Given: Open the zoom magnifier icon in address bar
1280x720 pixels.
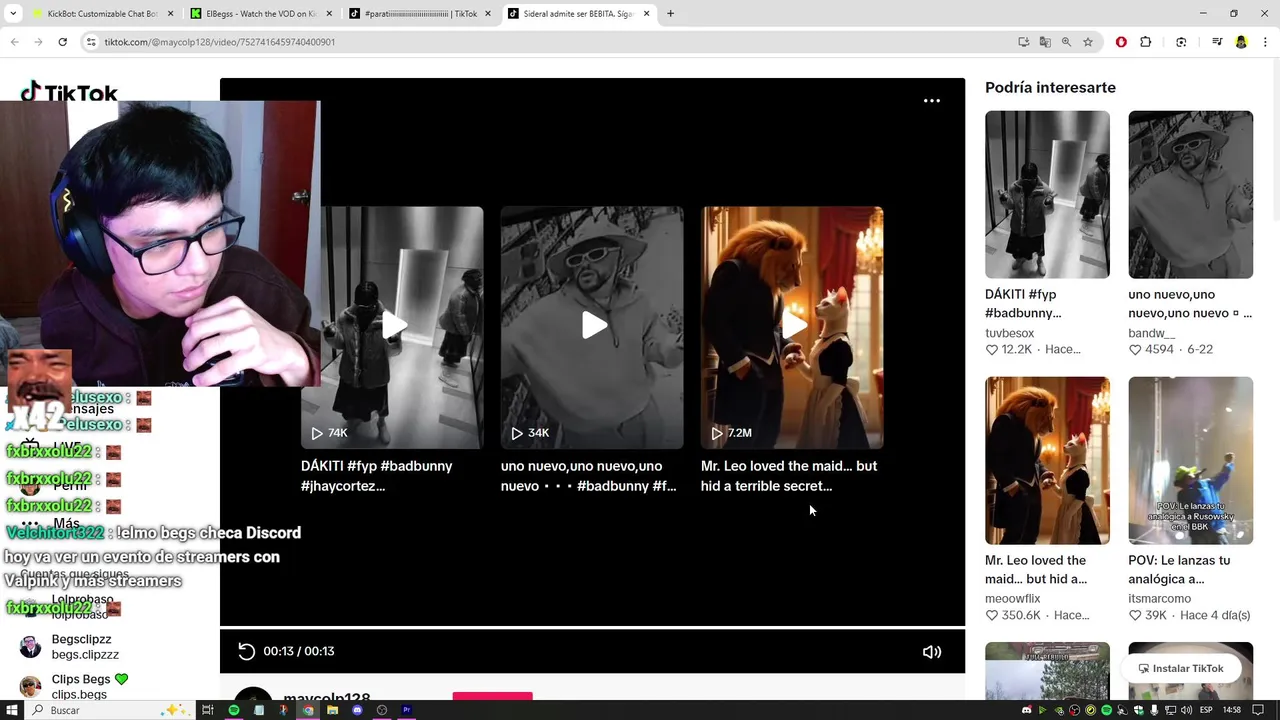Looking at the screenshot, I should [x=1066, y=42].
